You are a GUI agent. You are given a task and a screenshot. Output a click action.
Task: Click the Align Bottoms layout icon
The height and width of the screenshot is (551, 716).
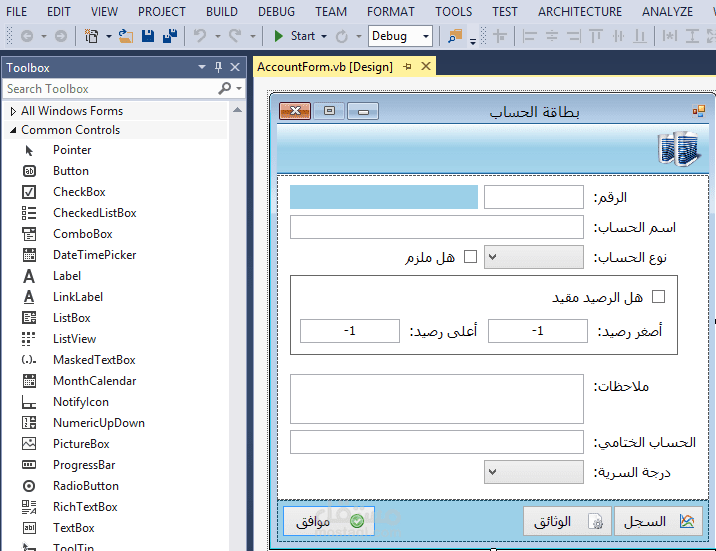pos(640,36)
